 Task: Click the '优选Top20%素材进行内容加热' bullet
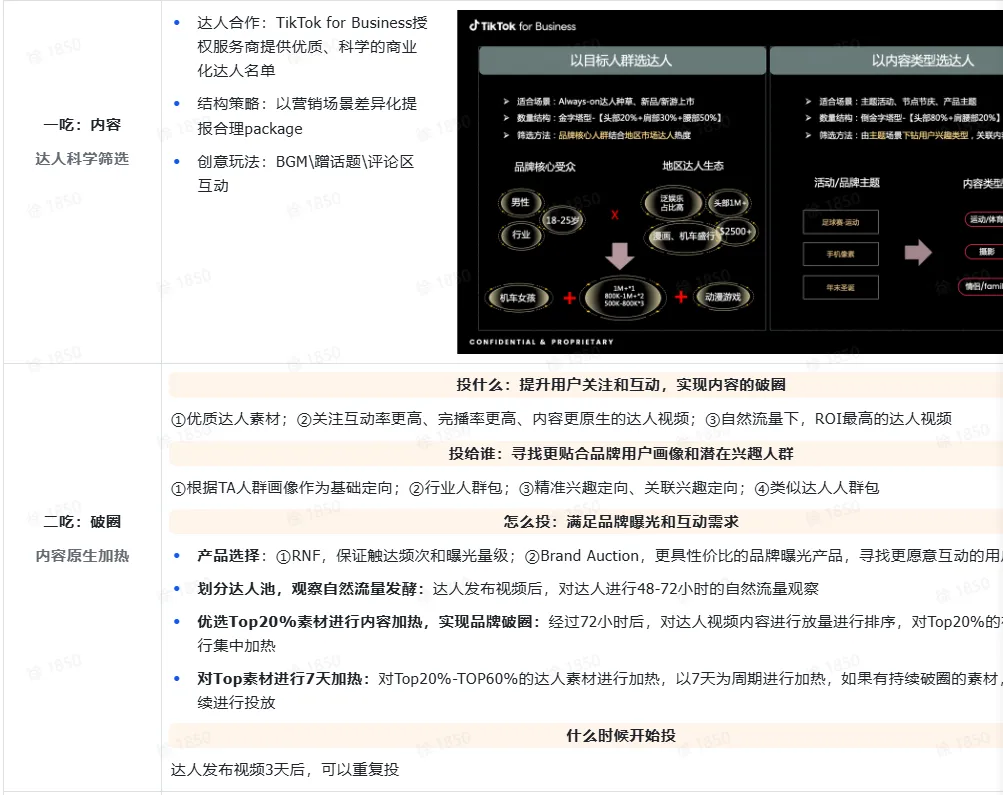[600, 634]
